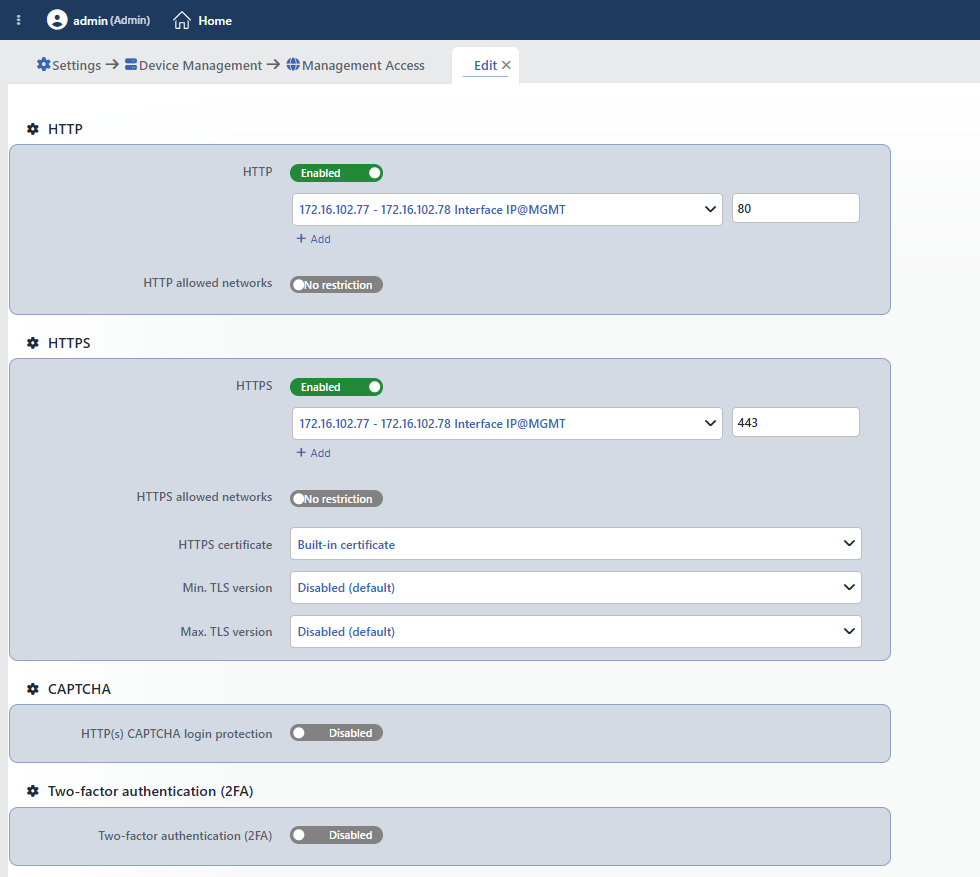This screenshot has width=980, height=877.
Task: Expand the Max. TLS version dropdown
Action: [576, 631]
